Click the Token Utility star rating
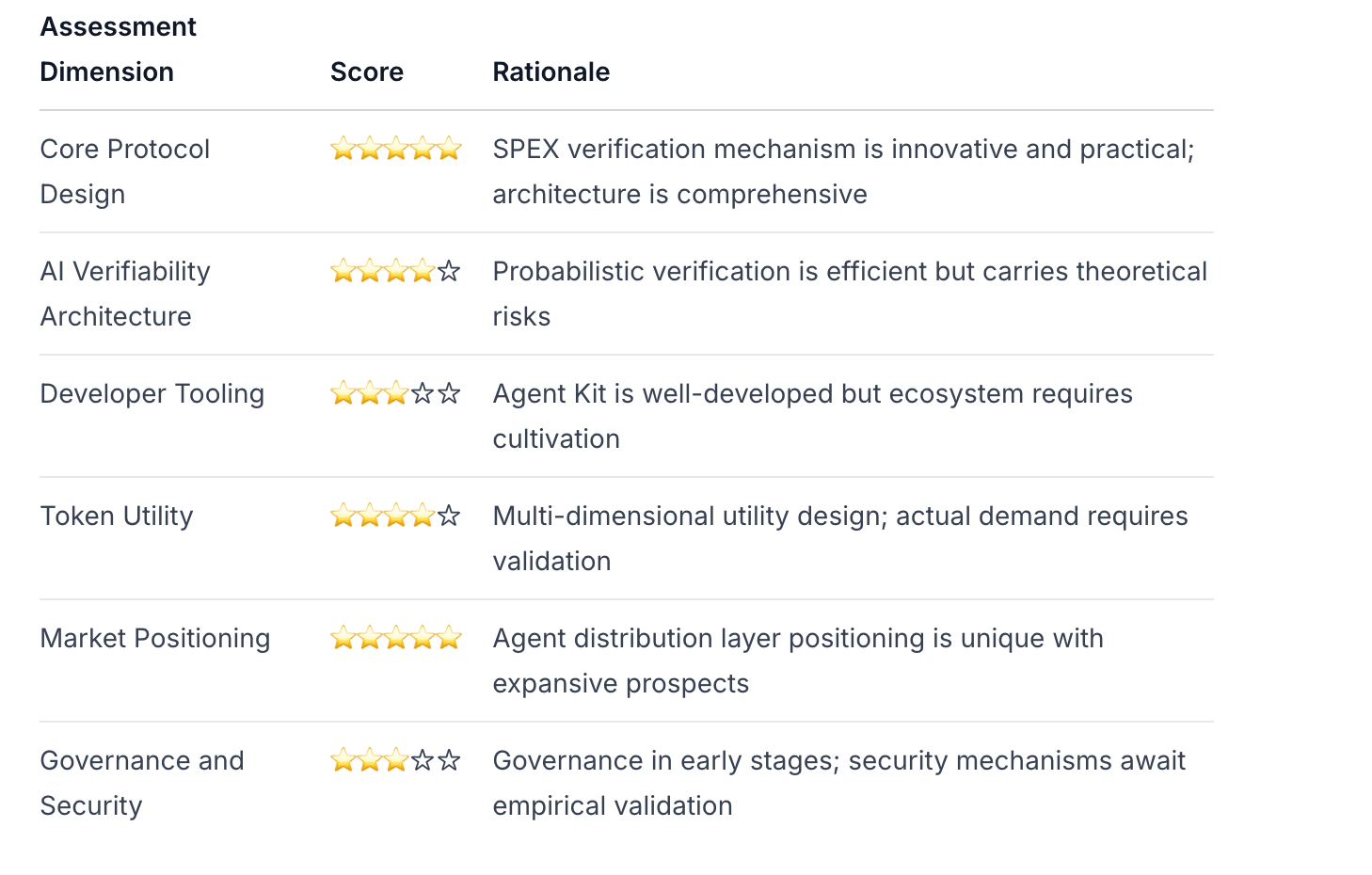Screen dimensions: 1372x875 pos(395,516)
